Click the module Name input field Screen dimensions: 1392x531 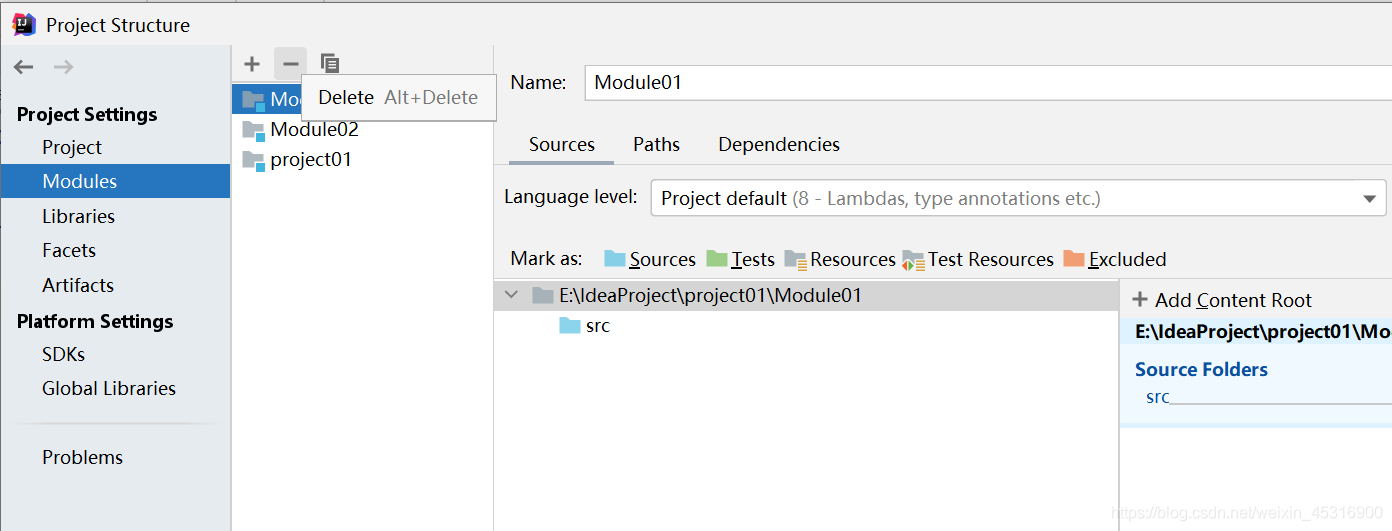(988, 82)
